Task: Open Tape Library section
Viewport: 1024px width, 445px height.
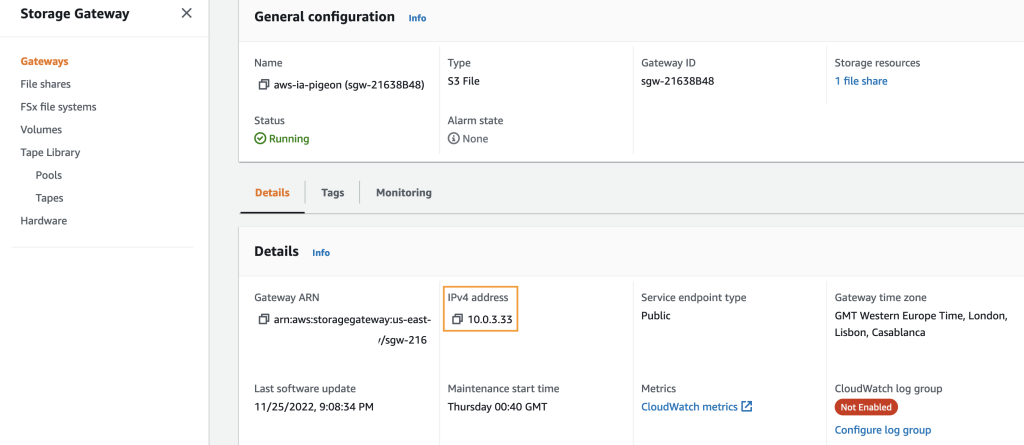Action: pyautogui.click(x=50, y=153)
